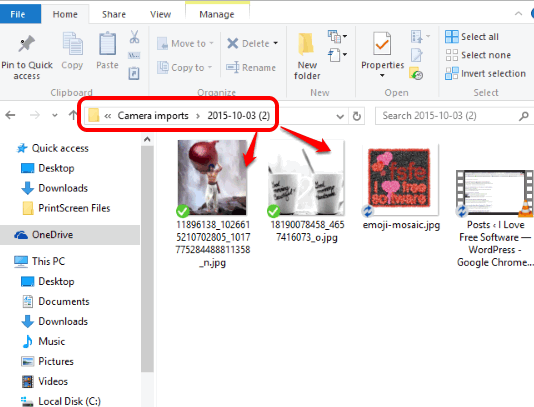Viewport: 534px width, 407px height.
Task: Select the 18190078458 mugs thumbnail
Action: click(x=306, y=177)
